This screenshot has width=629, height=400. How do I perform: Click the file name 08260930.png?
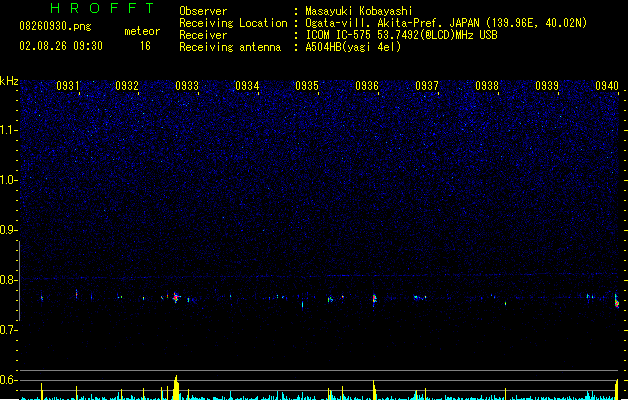click(55, 26)
